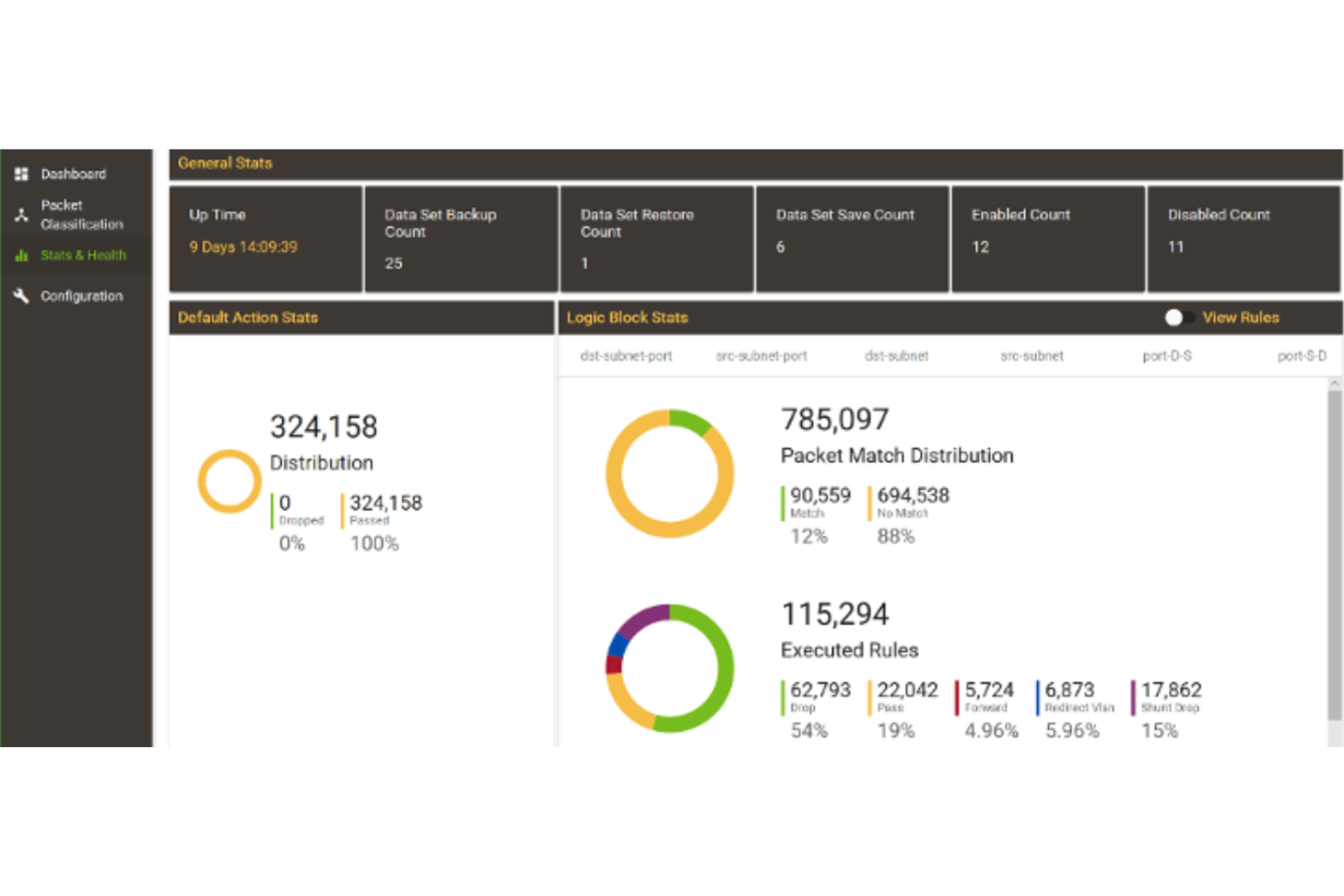Open the Configuration wrench icon
This screenshot has width=1344, height=896.
pyautogui.click(x=22, y=295)
